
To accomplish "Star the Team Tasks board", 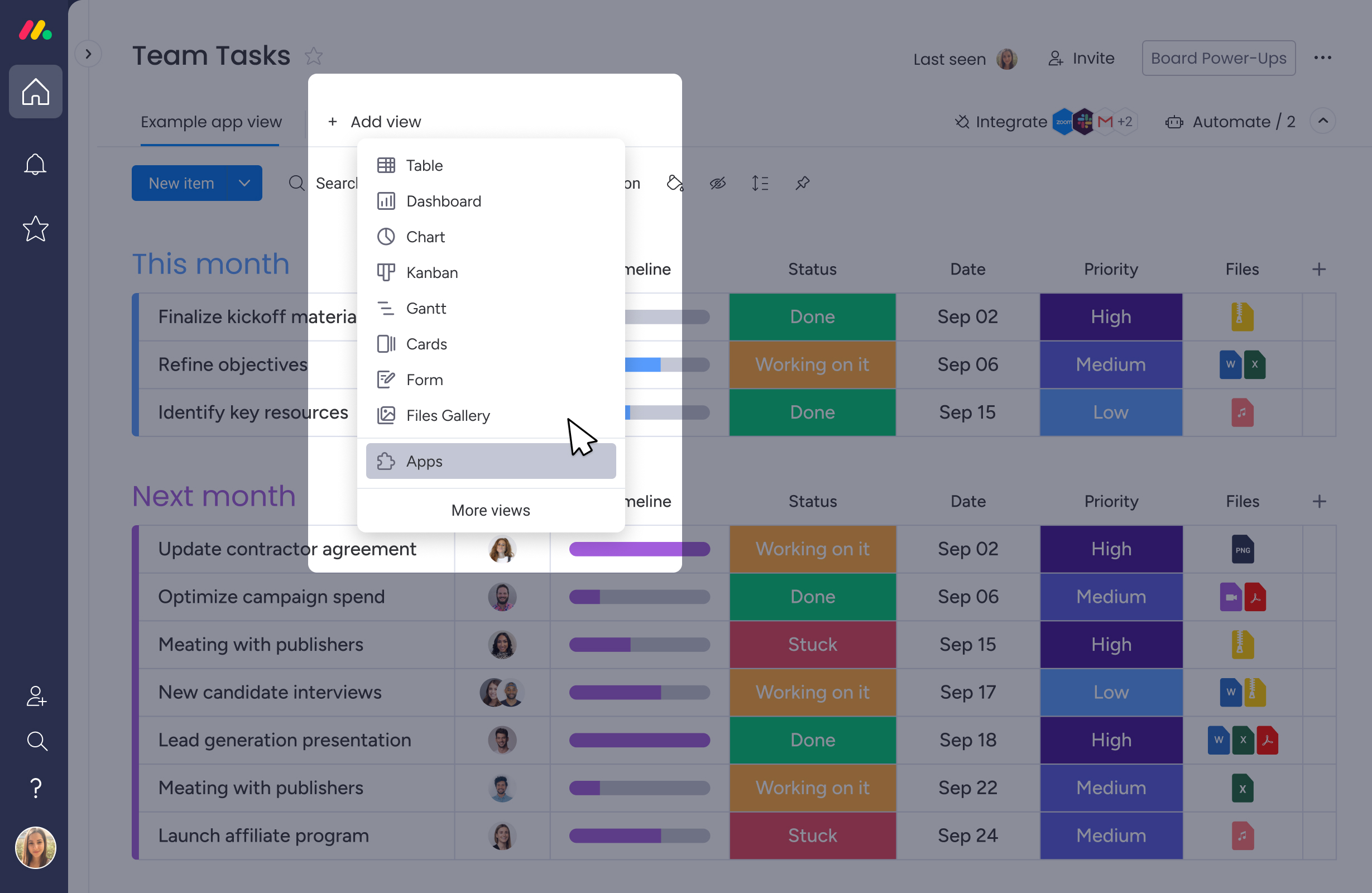I will tap(314, 56).
